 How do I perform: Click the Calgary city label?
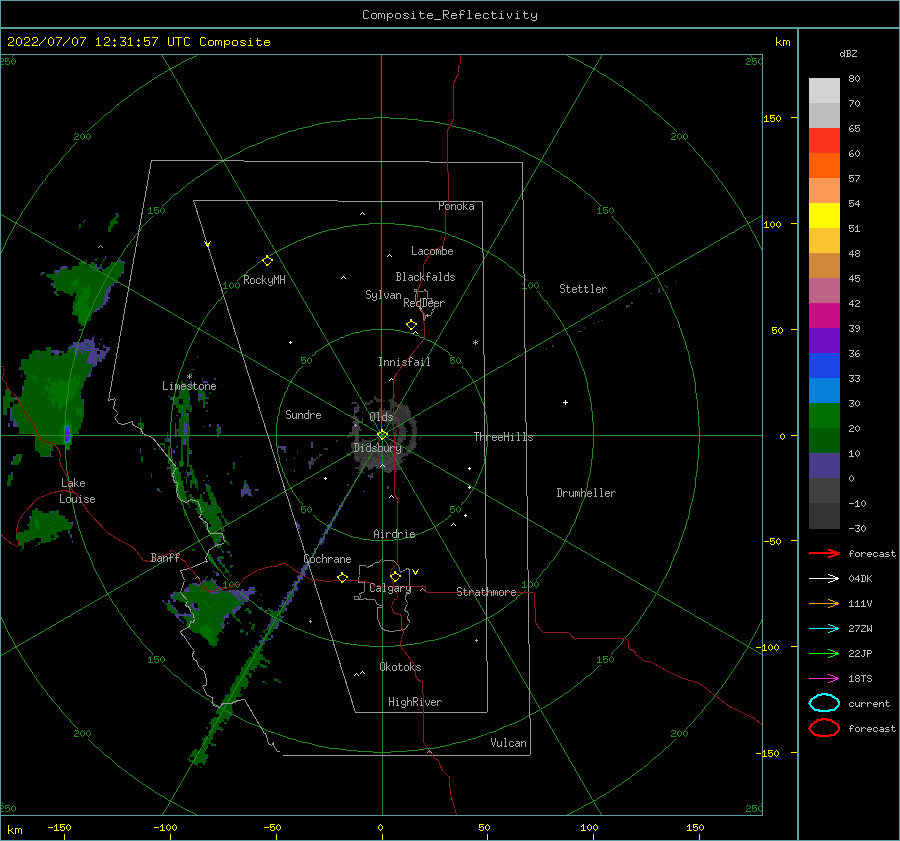click(390, 588)
